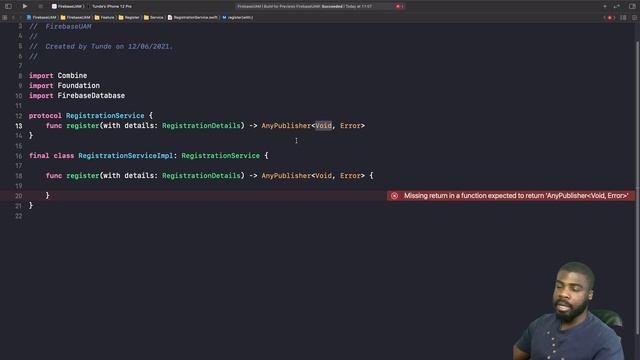The image size is (640, 360).
Task: Select Feature folder in the jump bar
Action: point(104,18)
